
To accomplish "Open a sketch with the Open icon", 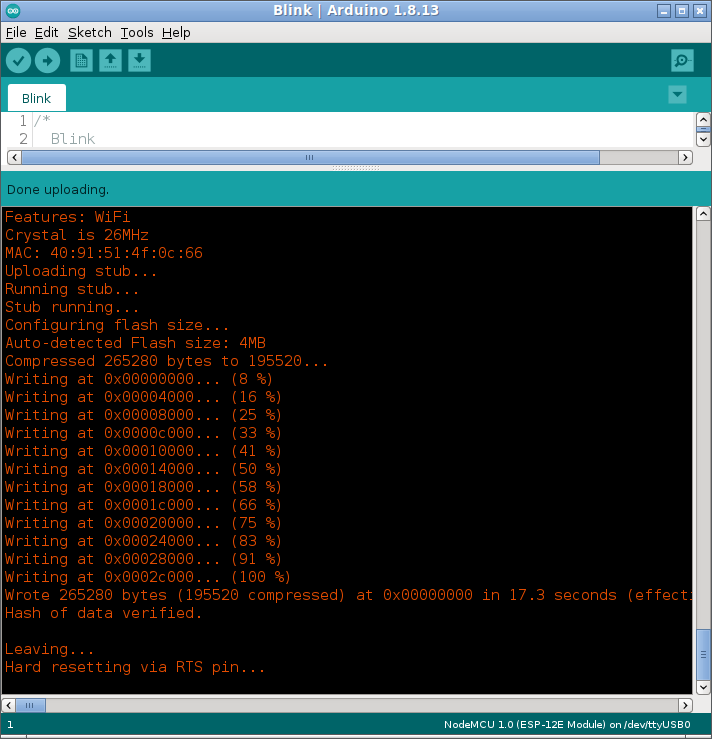I will [x=110, y=61].
